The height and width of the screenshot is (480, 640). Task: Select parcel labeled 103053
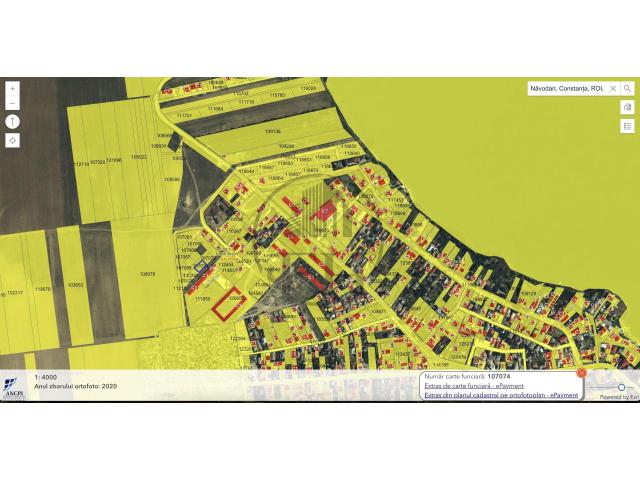(x=75, y=285)
